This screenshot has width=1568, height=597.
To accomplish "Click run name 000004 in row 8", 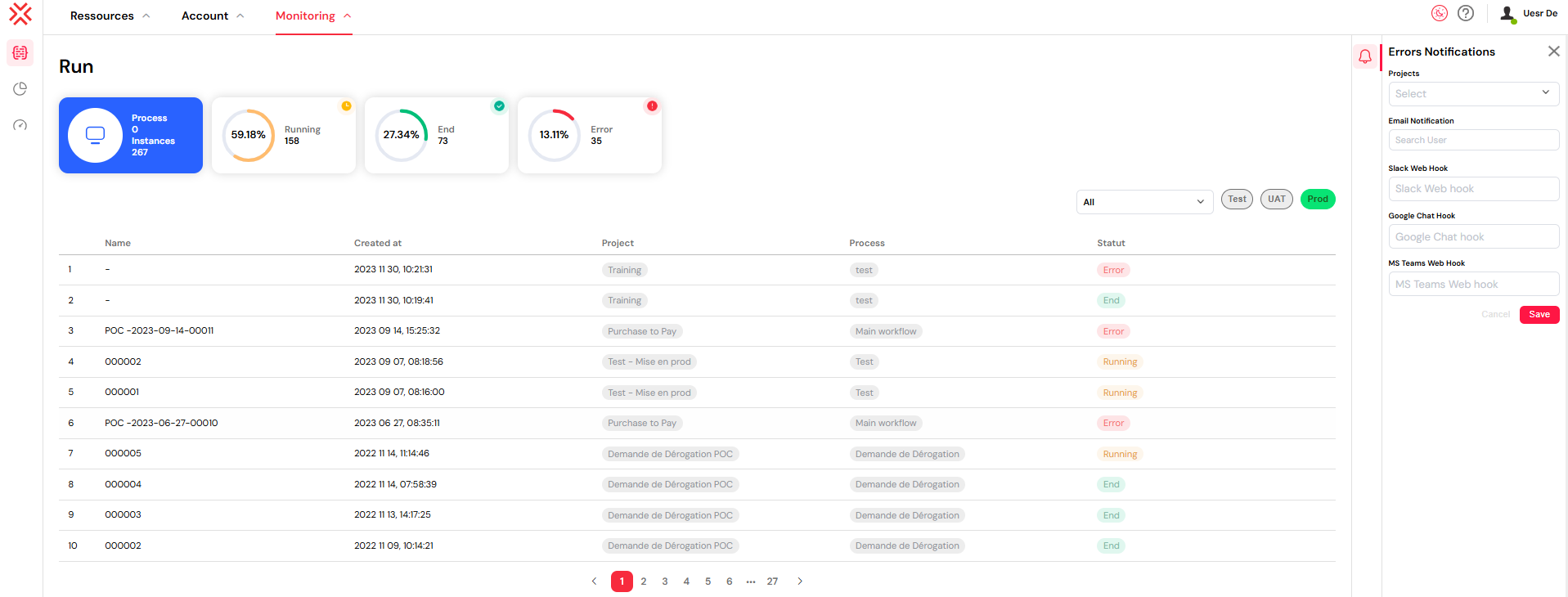I will [x=124, y=484].
